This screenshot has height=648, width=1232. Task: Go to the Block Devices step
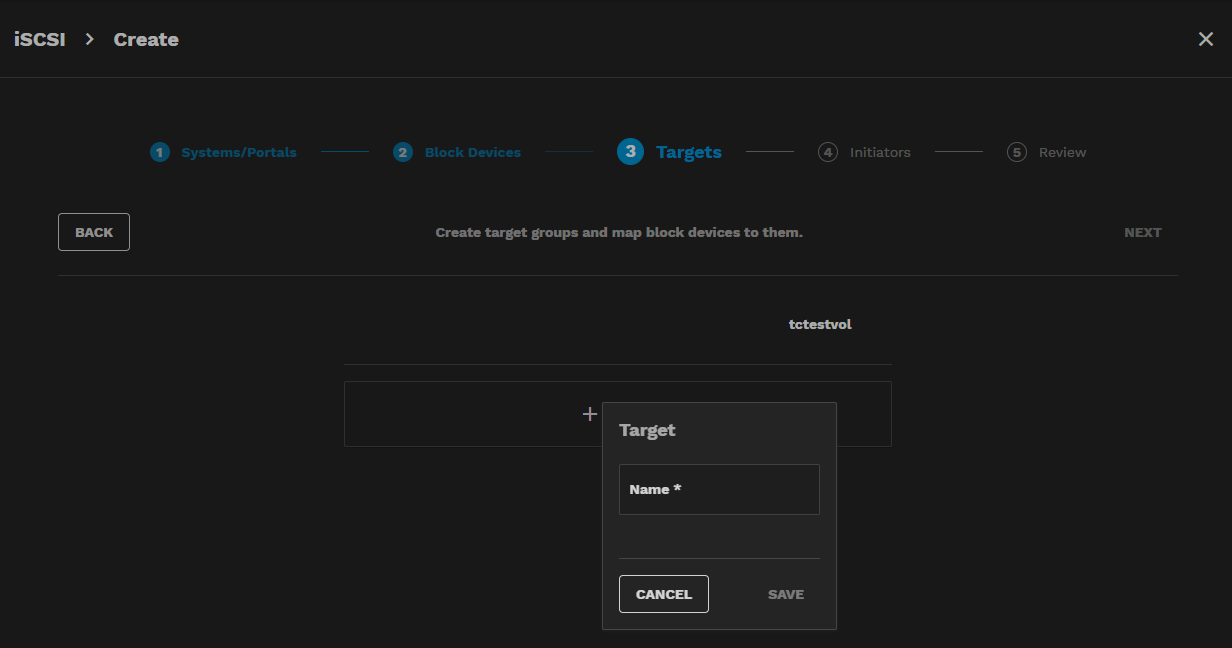click(472, 153)
